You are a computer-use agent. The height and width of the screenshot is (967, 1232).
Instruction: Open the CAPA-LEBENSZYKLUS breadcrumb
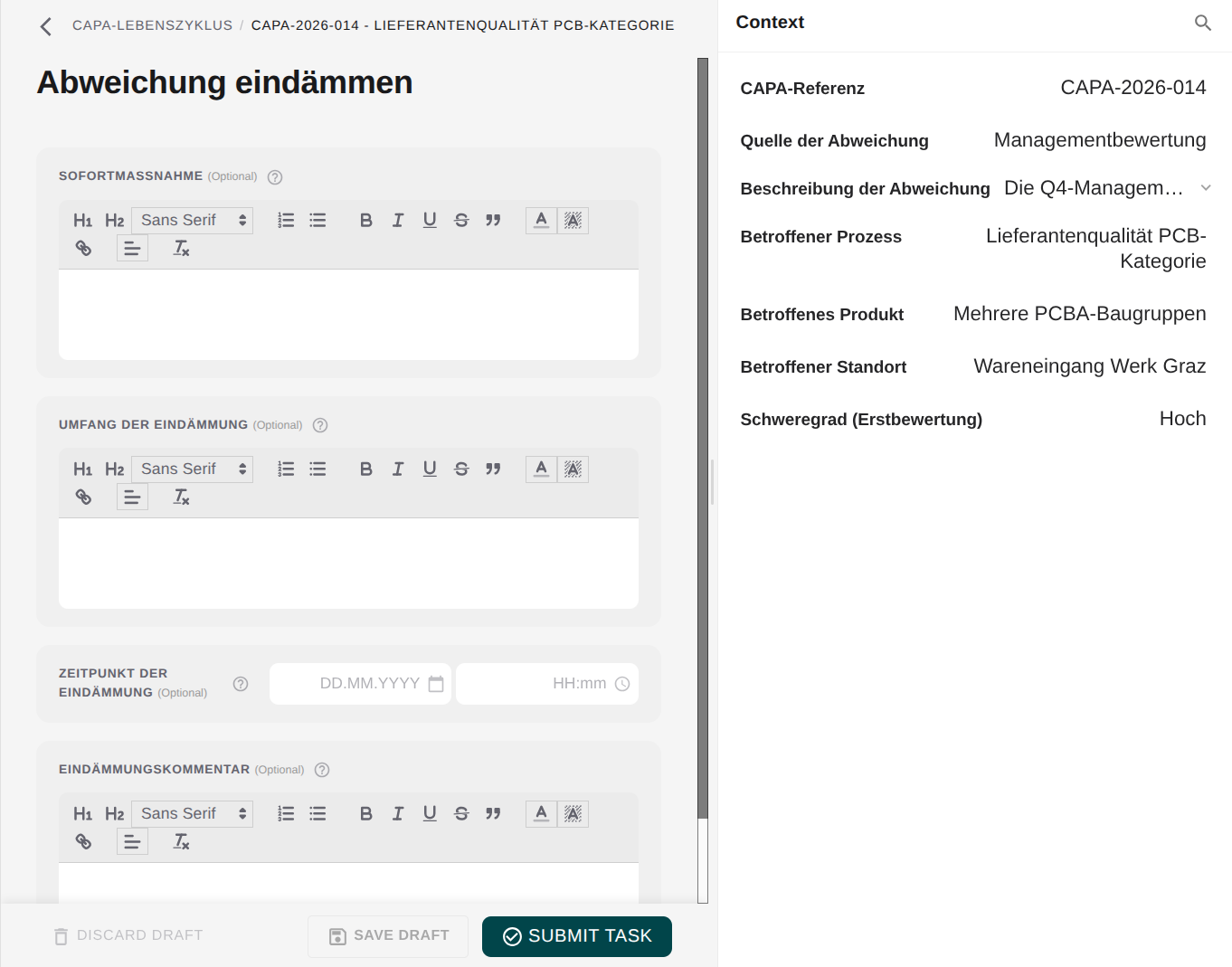(152, 25)
